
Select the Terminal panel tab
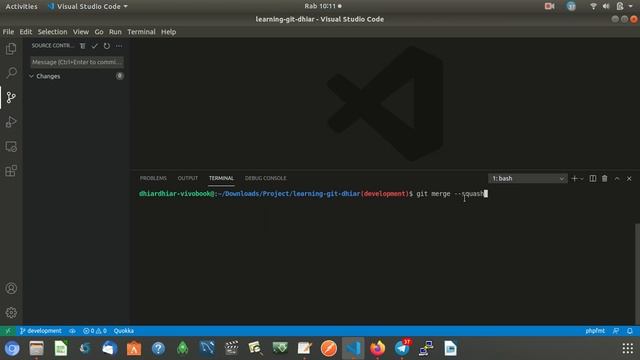click(221, 178)
